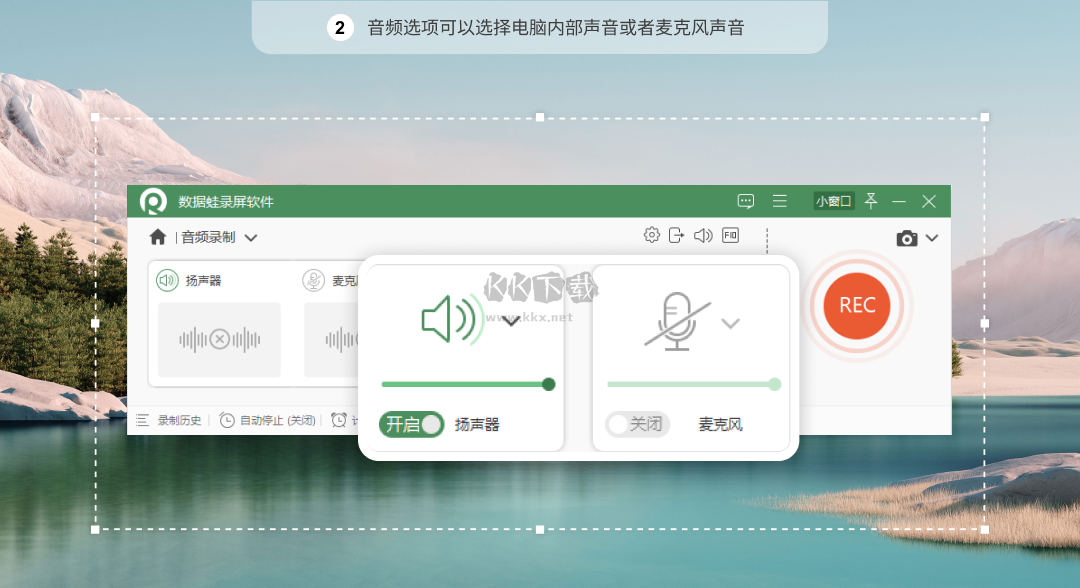Open the 录制历史 recording history
This screenshot has height=588, width=1080.
point(169,421)
